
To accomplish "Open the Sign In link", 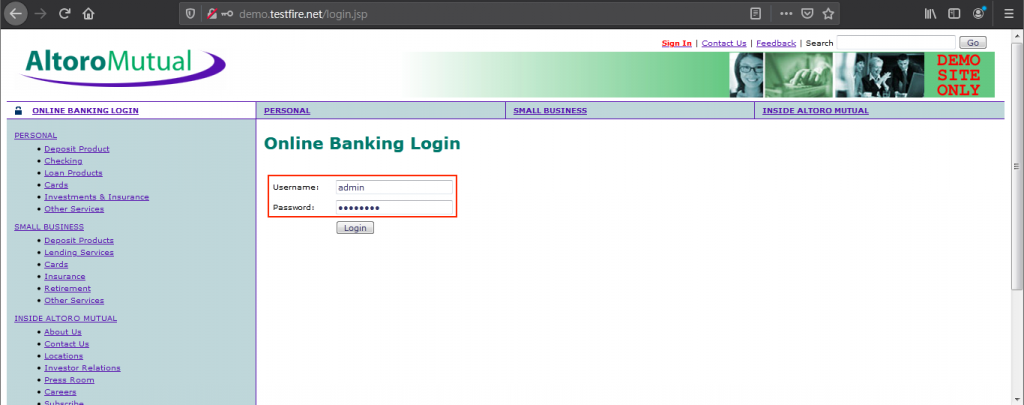I will (677, 43).
